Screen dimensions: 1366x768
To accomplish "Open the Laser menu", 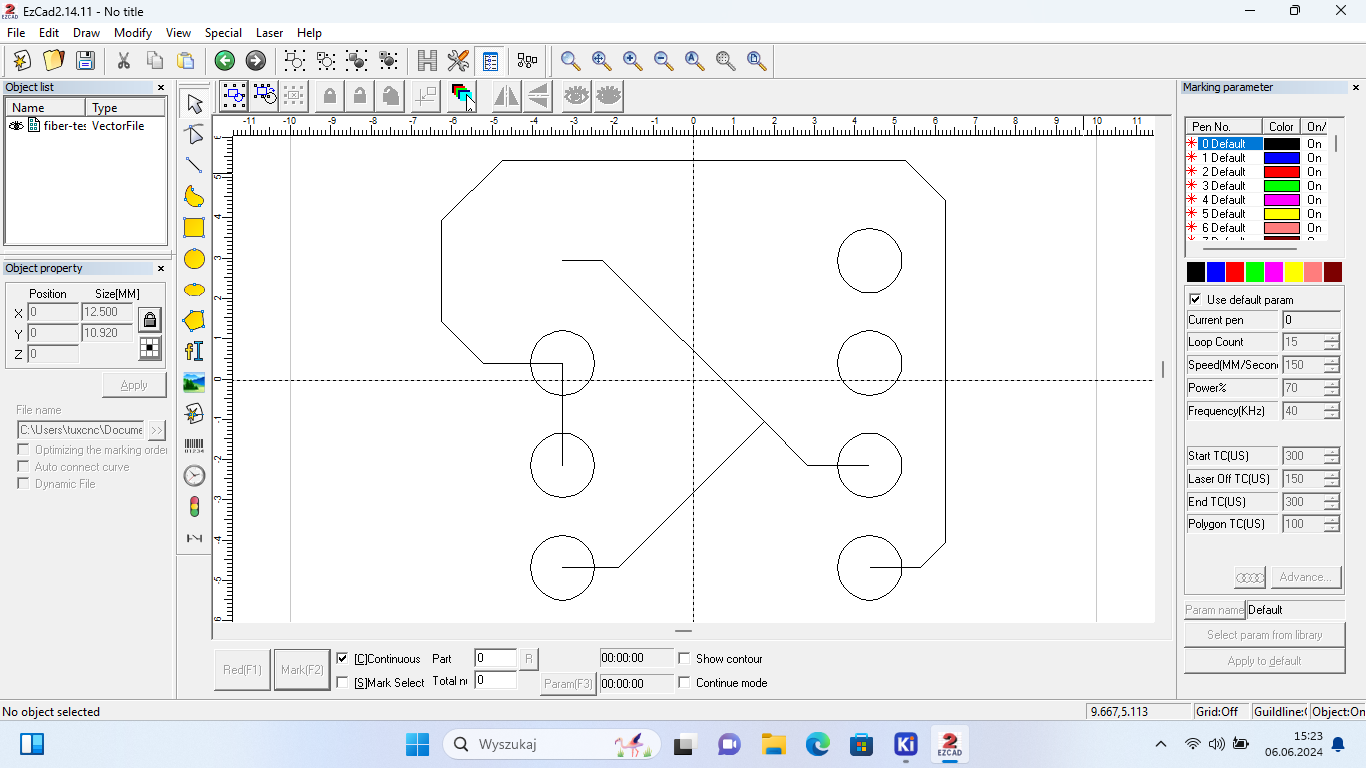I will click(x=269, y=33).
